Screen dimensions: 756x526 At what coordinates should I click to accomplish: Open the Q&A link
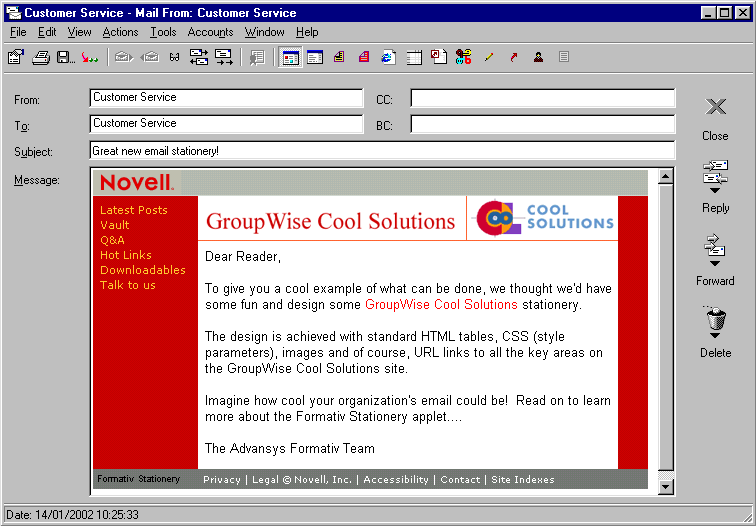pyautogui.click(x=112, y=240)
